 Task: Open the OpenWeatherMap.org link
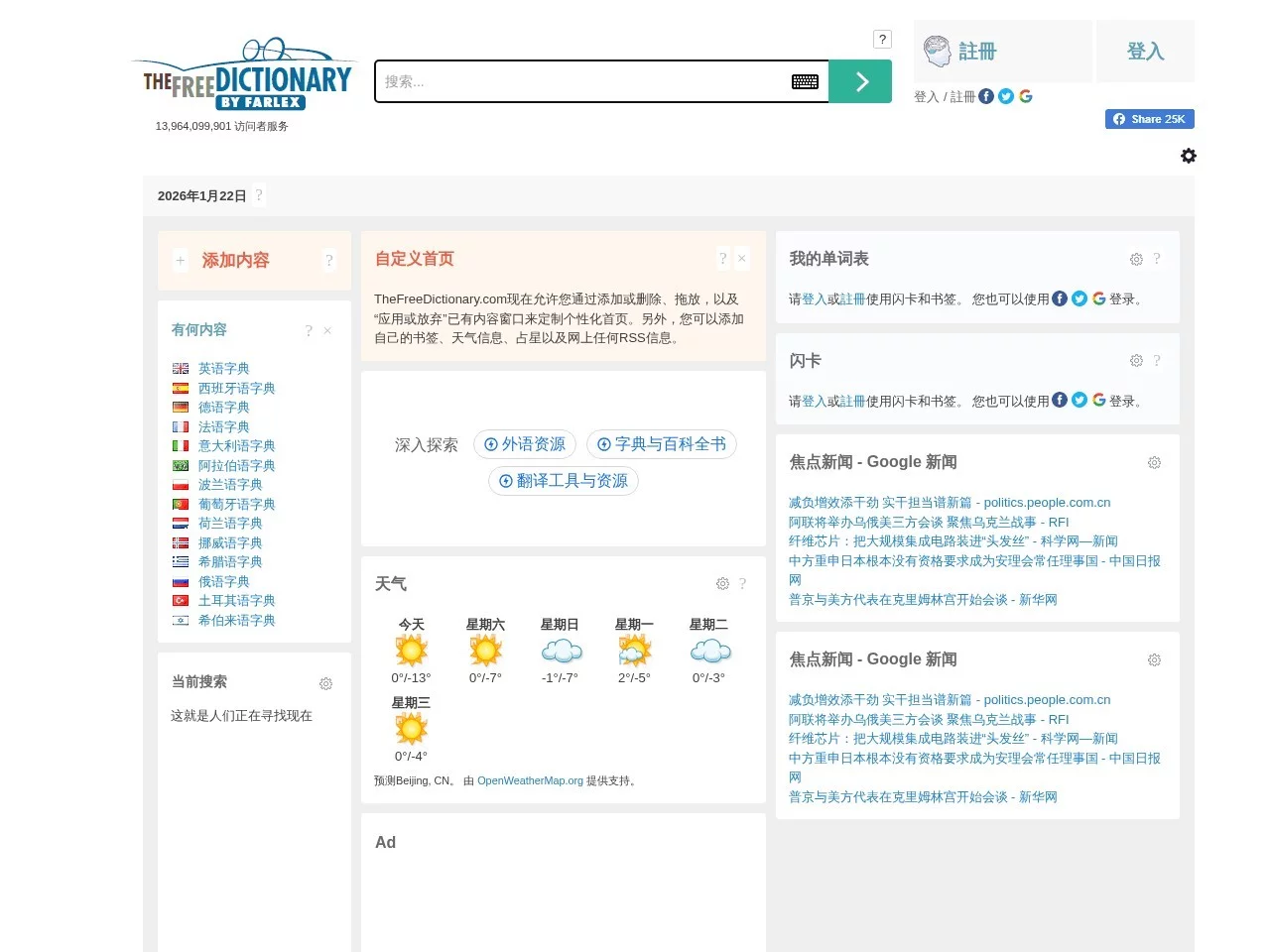click(530, 781)
